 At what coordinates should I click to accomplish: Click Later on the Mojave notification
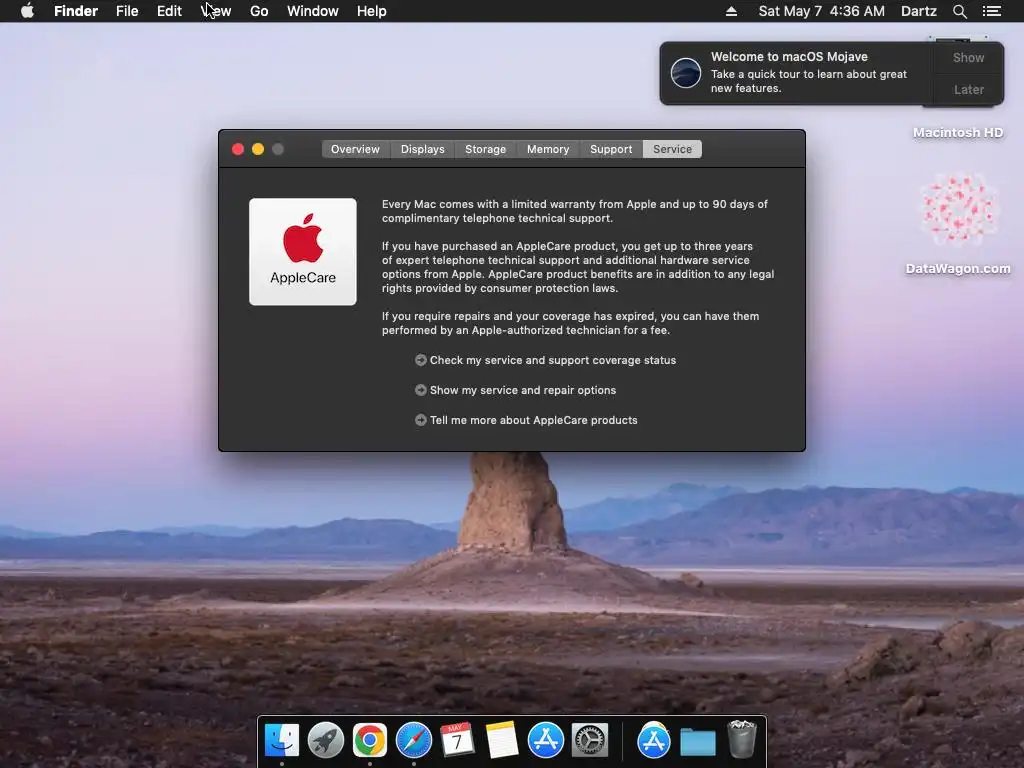tap(968, 89)
